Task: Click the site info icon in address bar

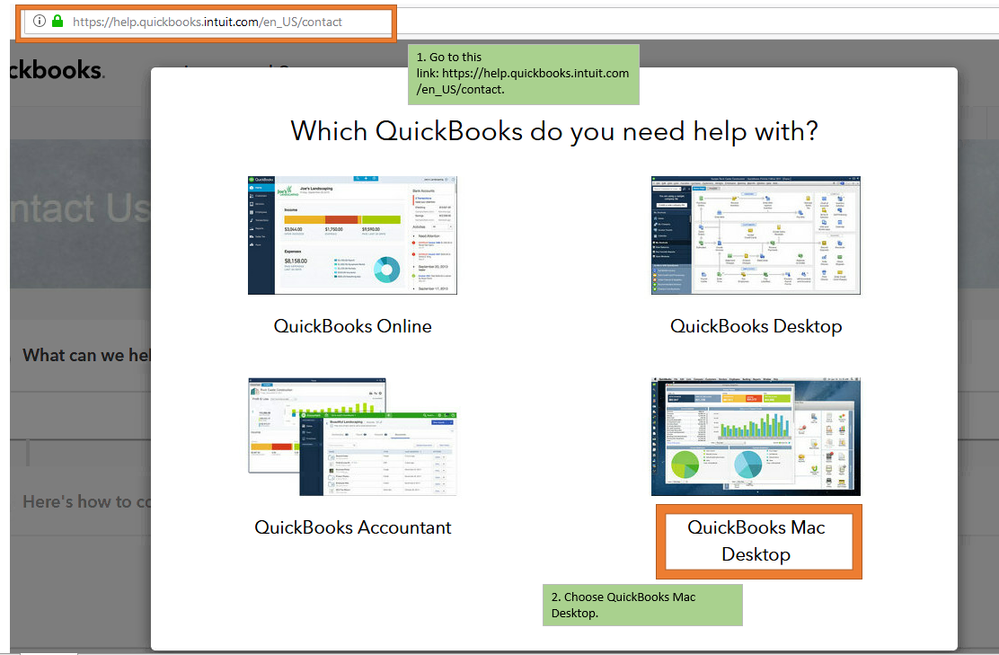Action: coord(40,21)
